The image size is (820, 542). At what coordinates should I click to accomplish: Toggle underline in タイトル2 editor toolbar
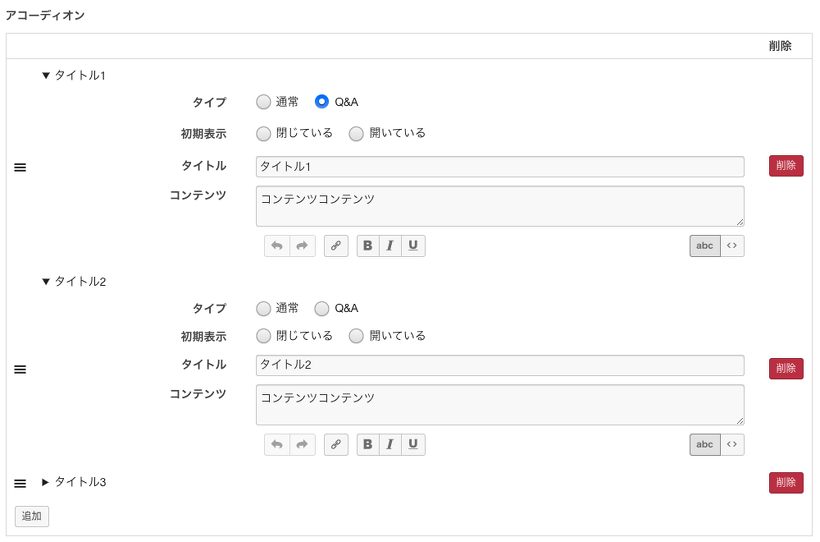[413, 444]
